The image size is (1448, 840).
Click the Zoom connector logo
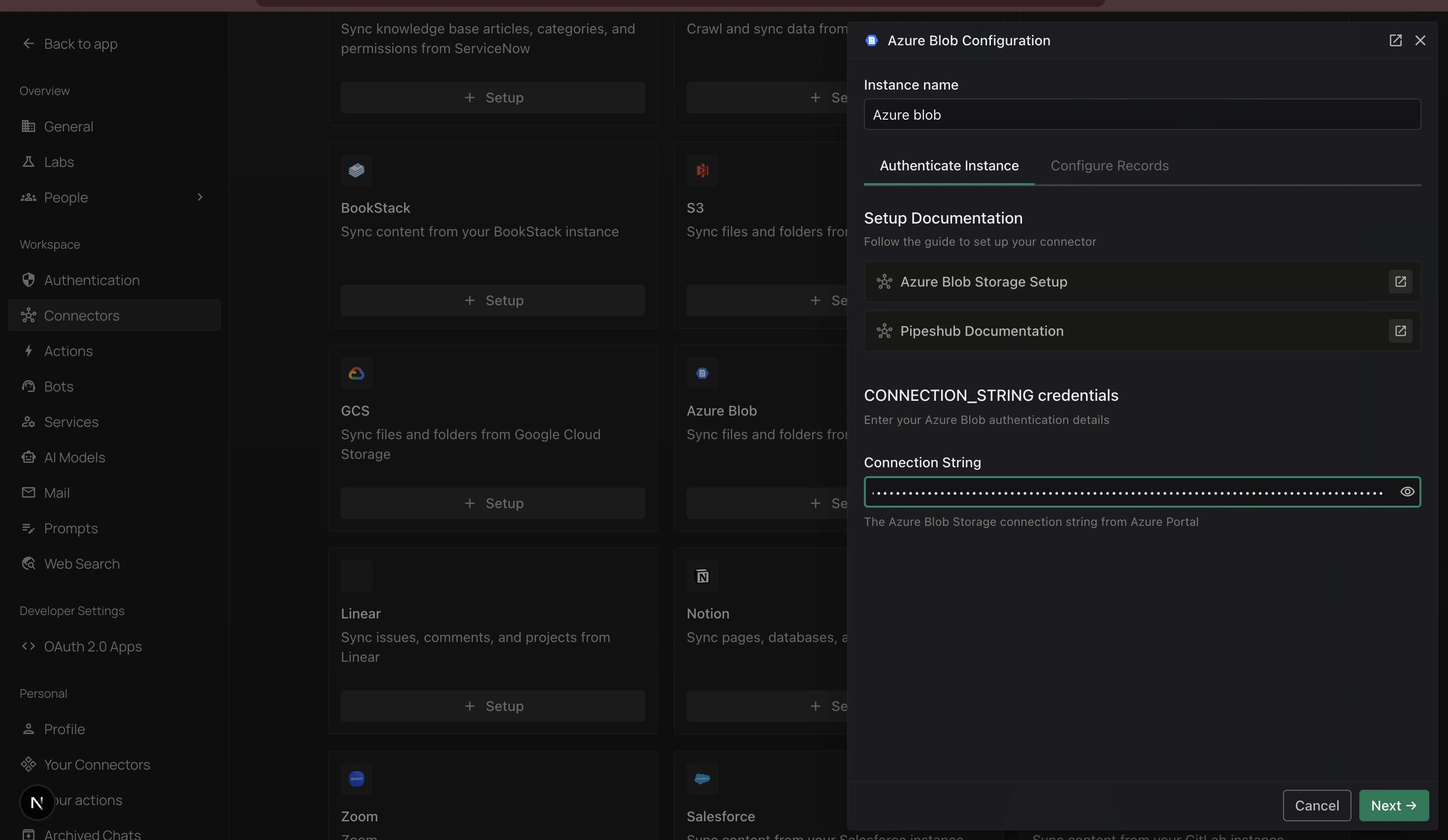356,778
